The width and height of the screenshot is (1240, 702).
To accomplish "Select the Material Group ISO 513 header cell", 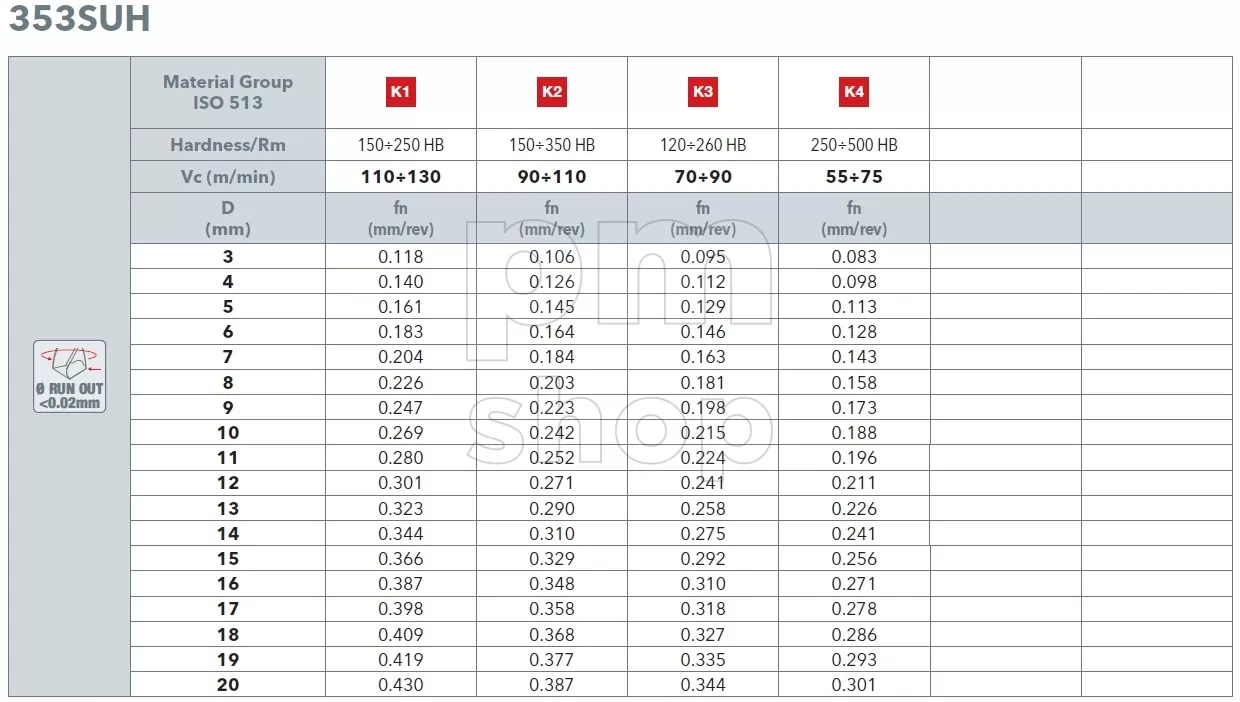I will [x=228, y=92].
